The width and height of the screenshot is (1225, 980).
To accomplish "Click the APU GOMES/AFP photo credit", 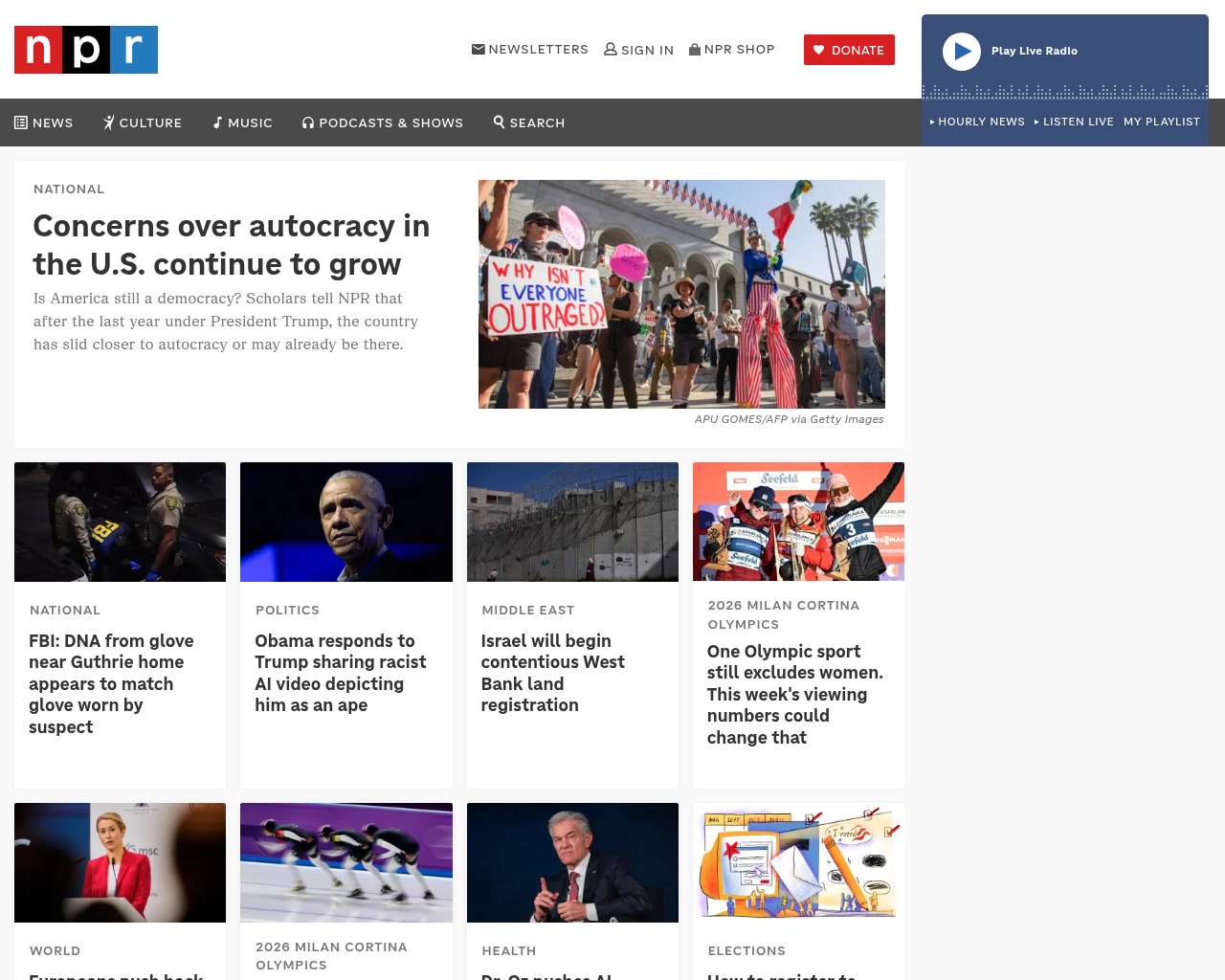I will [790, 419].
